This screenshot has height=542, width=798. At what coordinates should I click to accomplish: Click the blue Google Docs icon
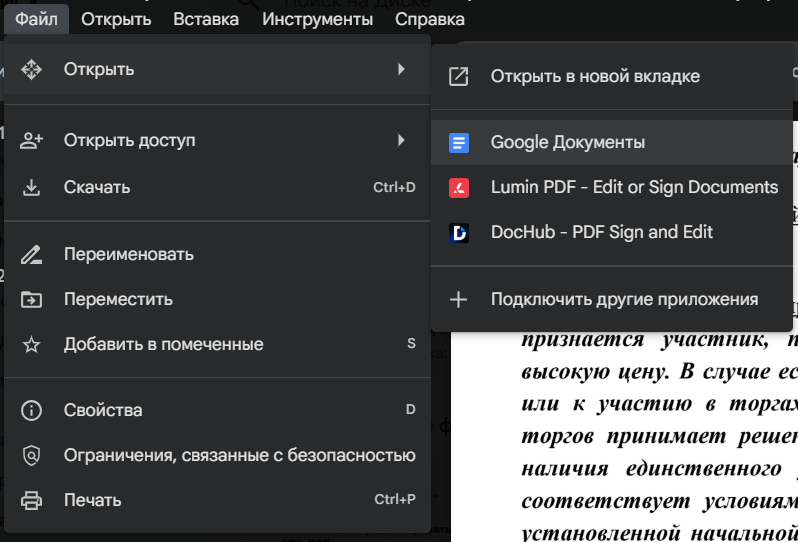point(459,142)
